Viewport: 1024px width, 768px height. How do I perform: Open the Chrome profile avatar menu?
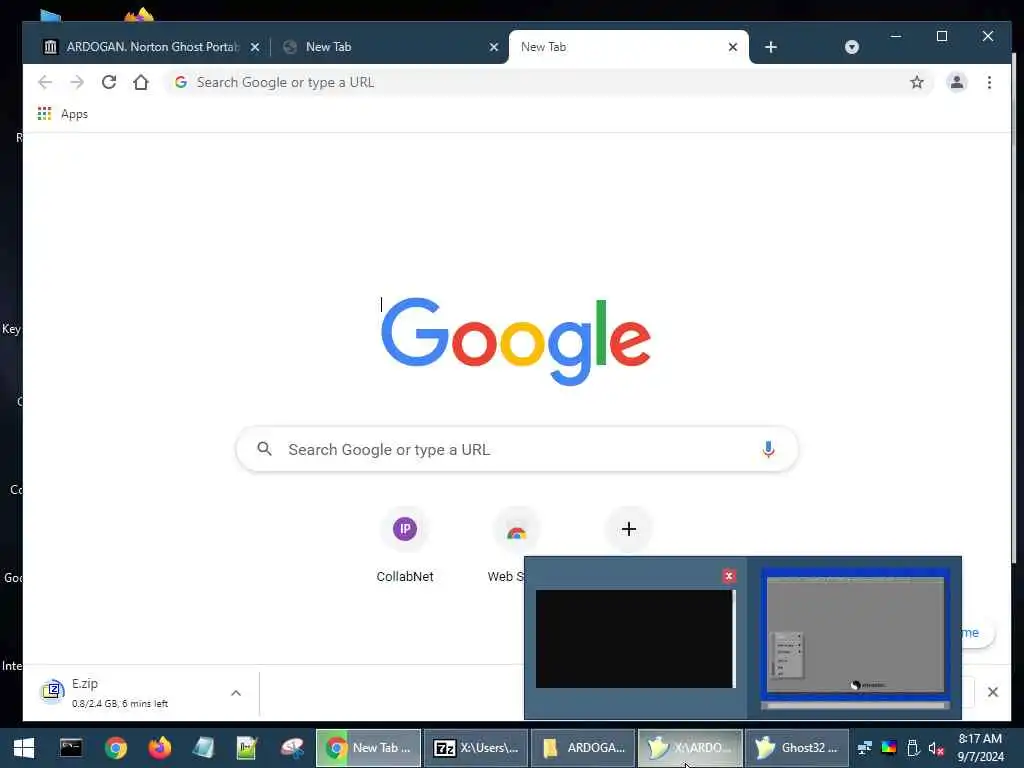(x=957, y=82)
